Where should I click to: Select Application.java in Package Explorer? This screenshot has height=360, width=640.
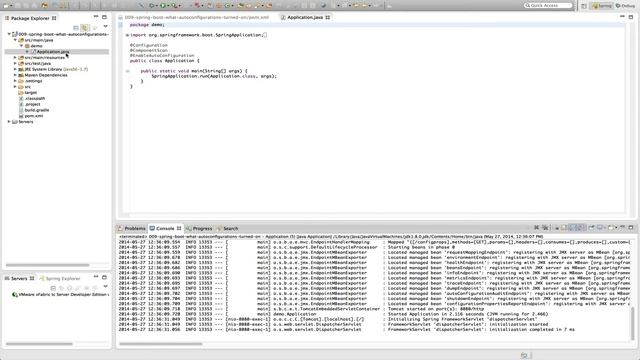click(x=53, y=52)
